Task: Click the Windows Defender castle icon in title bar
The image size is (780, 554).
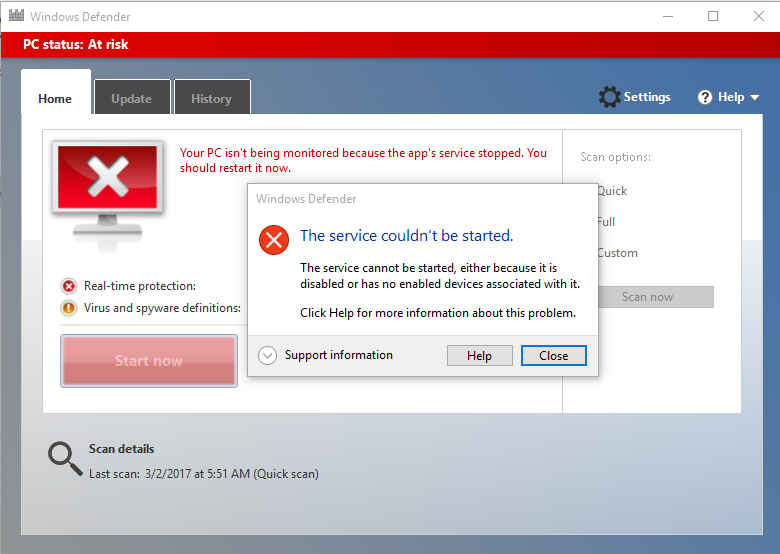Action: click(x=15, y=16)
